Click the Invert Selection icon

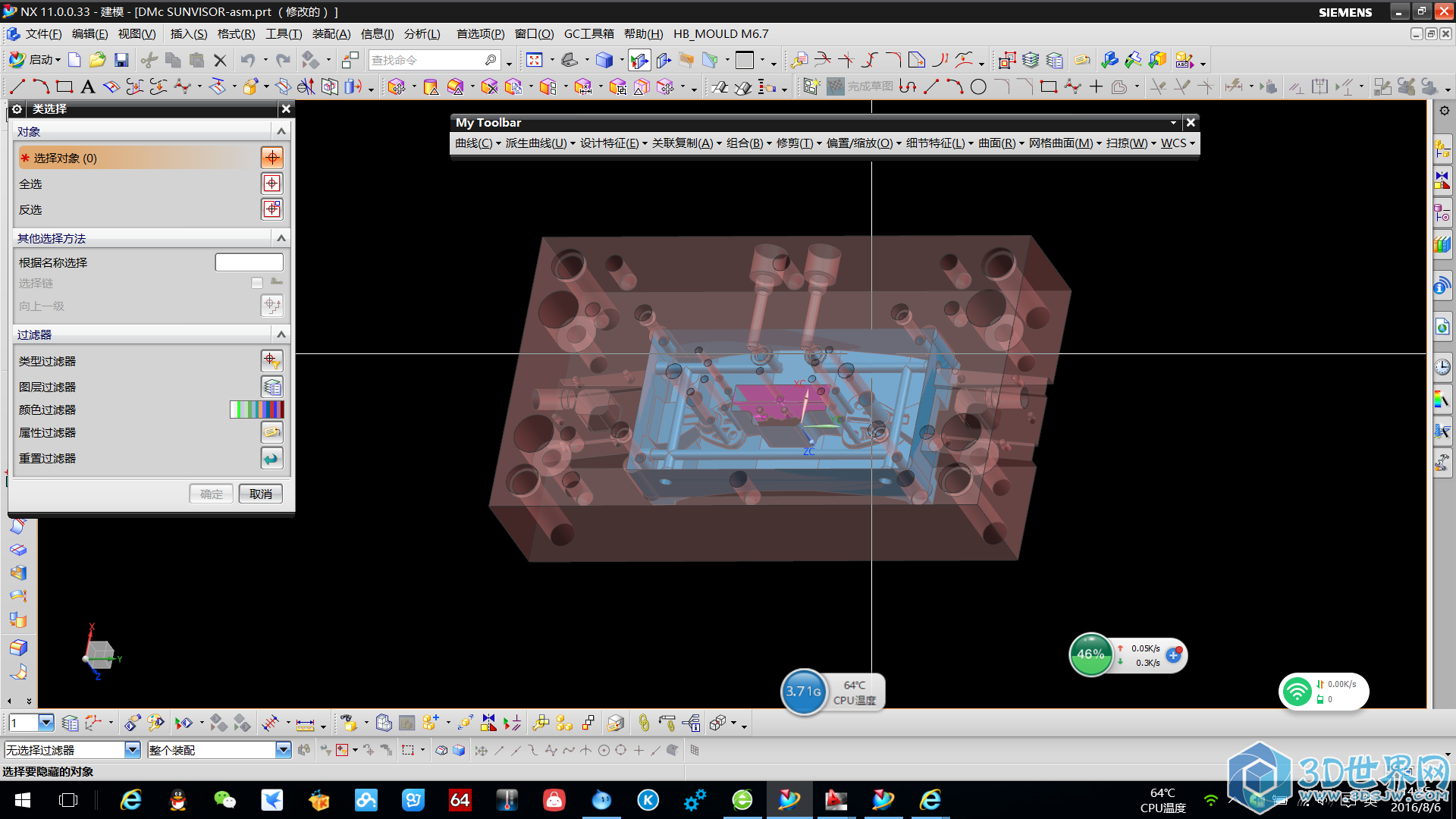click(271, 209)
